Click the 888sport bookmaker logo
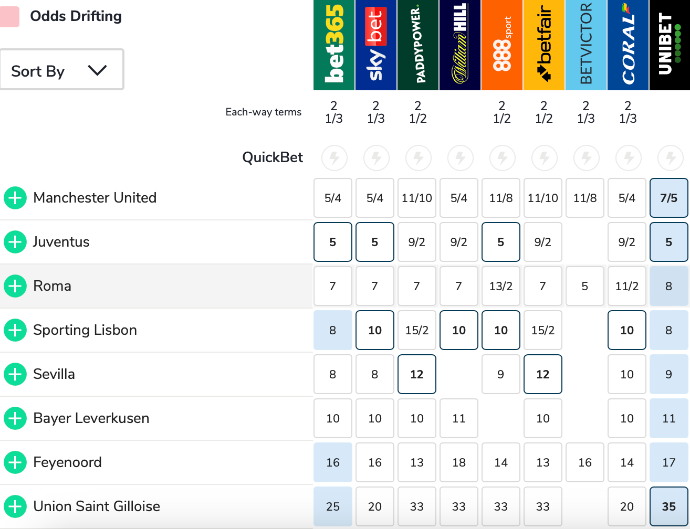Screen dimensions: 690x529 pos(501,45)
